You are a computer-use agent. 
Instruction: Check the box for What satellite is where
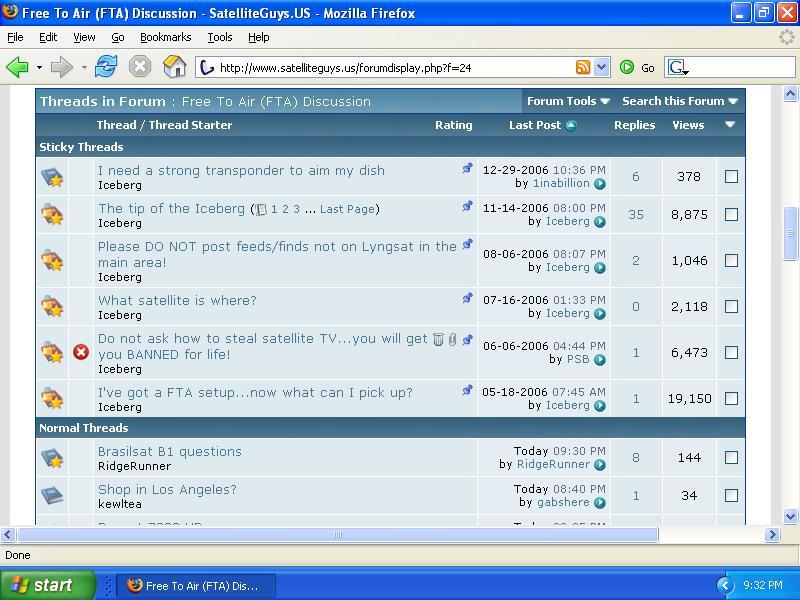pos(731,307)
